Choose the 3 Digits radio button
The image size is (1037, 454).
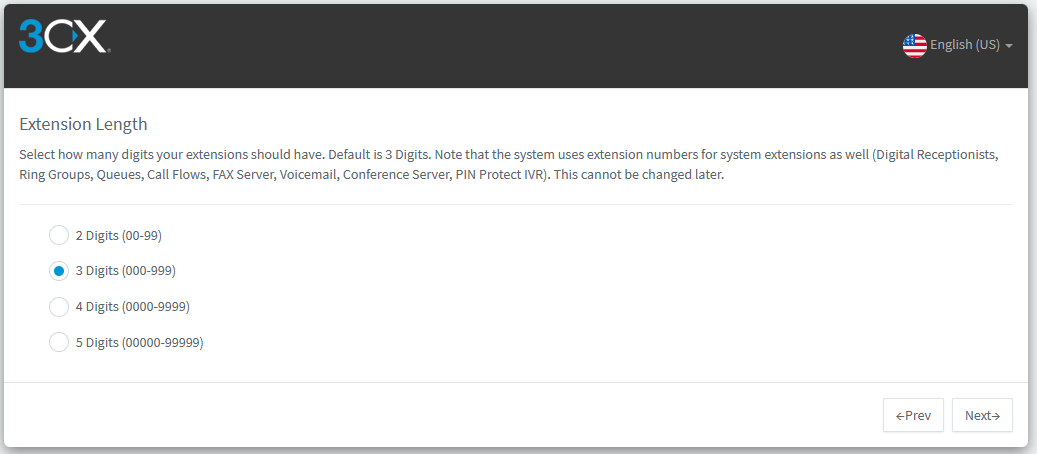[x=59, y=271]
